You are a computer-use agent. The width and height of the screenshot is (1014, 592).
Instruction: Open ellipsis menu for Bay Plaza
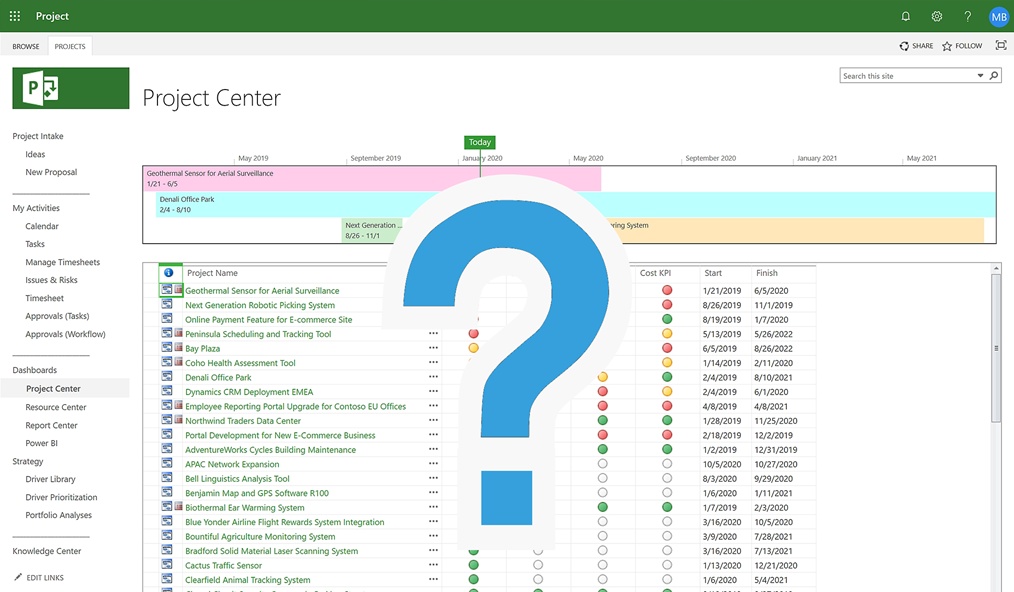point(433,348)
